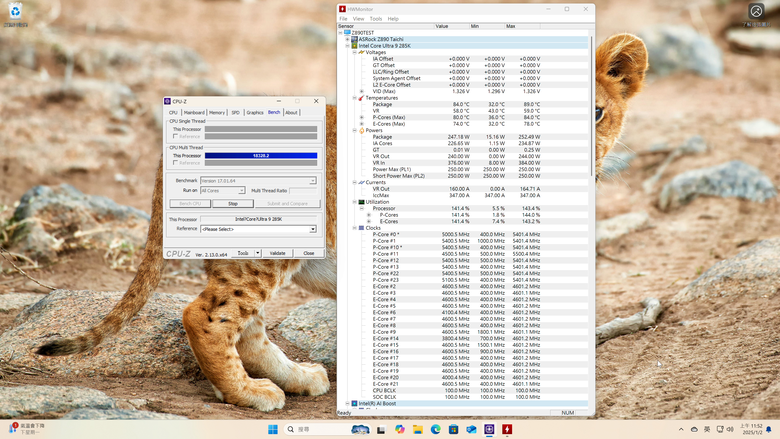
Task: Collapse the Utilization Processor node
Action: click(x=362, y=208)
